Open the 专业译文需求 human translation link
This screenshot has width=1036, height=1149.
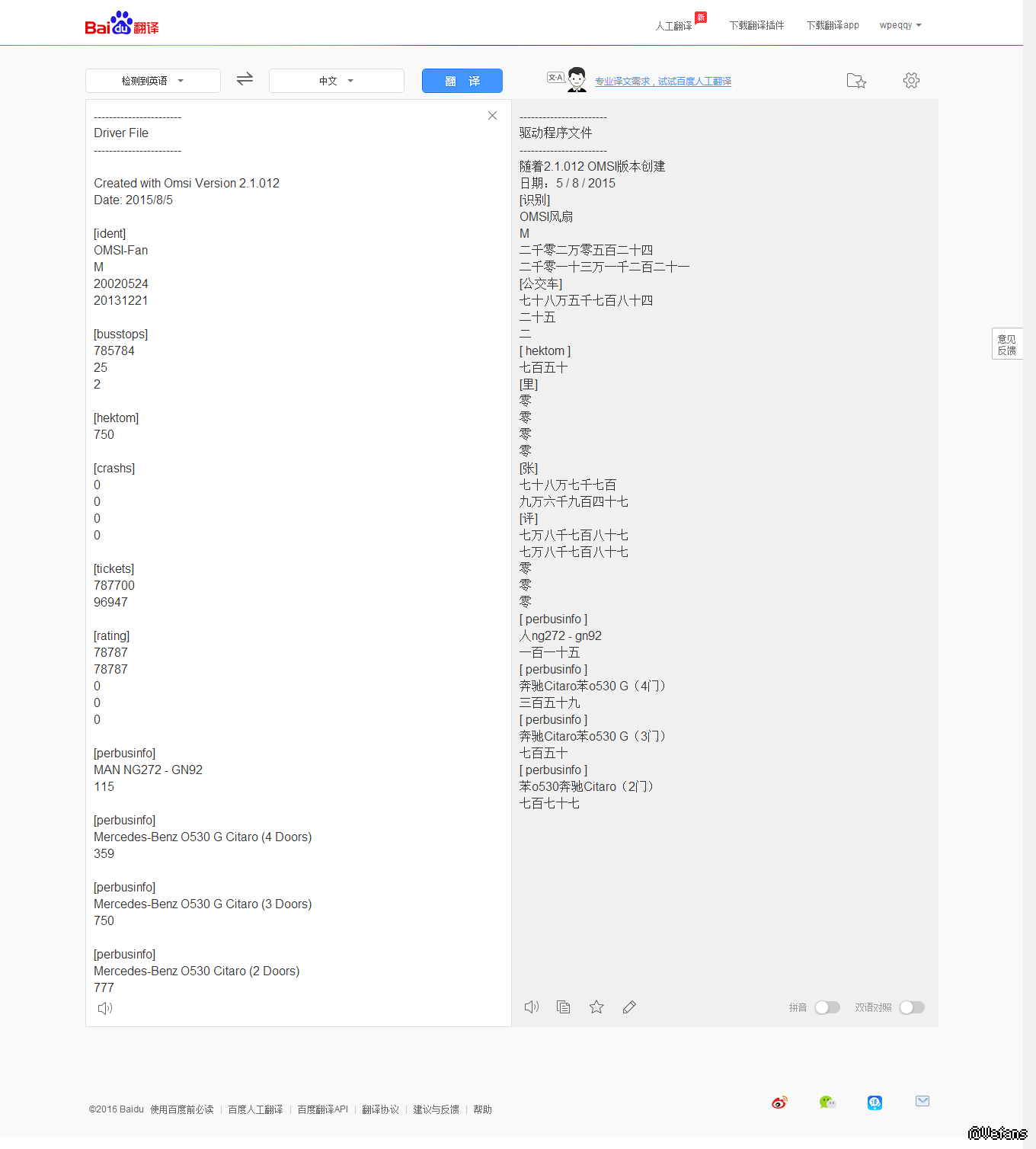coord(663,82)
